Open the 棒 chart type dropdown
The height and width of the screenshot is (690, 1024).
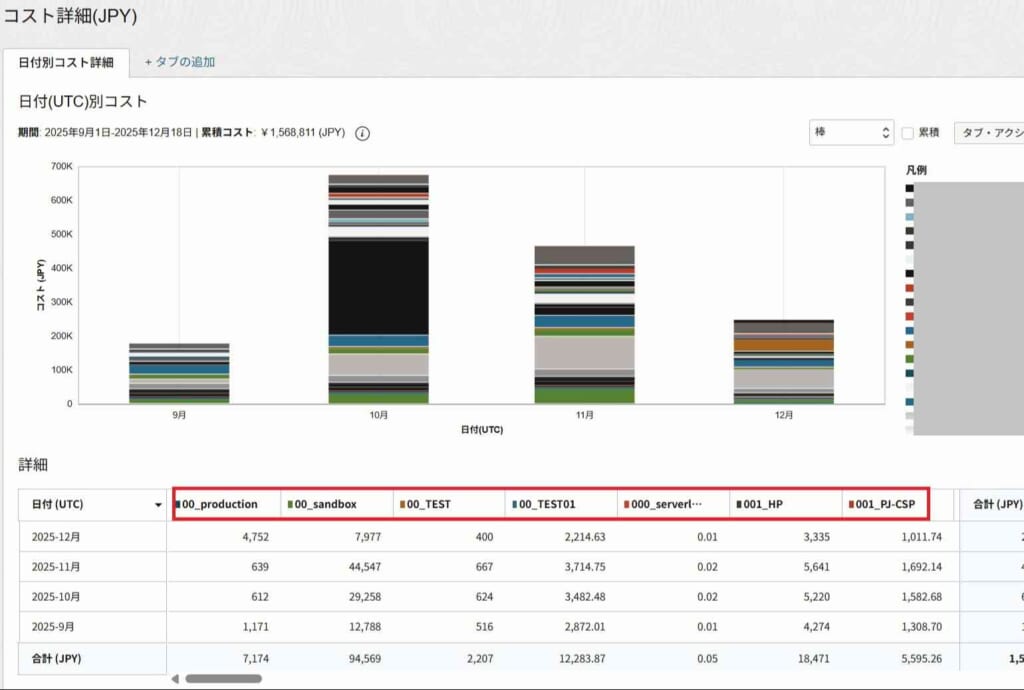(851, 132)
